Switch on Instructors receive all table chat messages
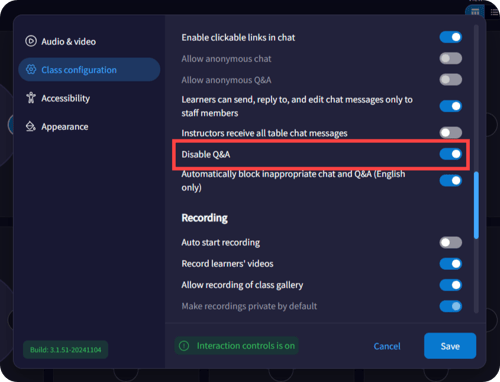 click(x=451, y=133)
